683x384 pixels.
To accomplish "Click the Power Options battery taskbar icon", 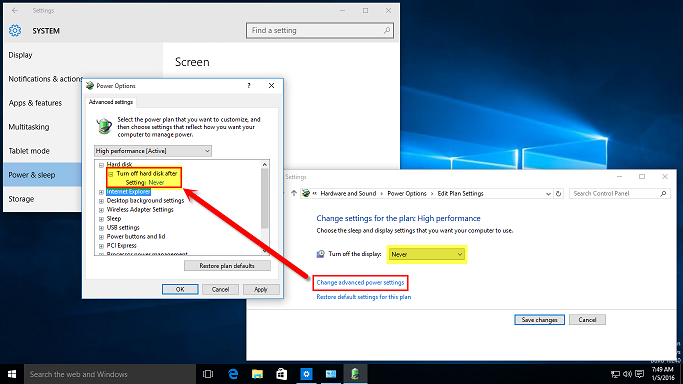I will tap(355, 374).
